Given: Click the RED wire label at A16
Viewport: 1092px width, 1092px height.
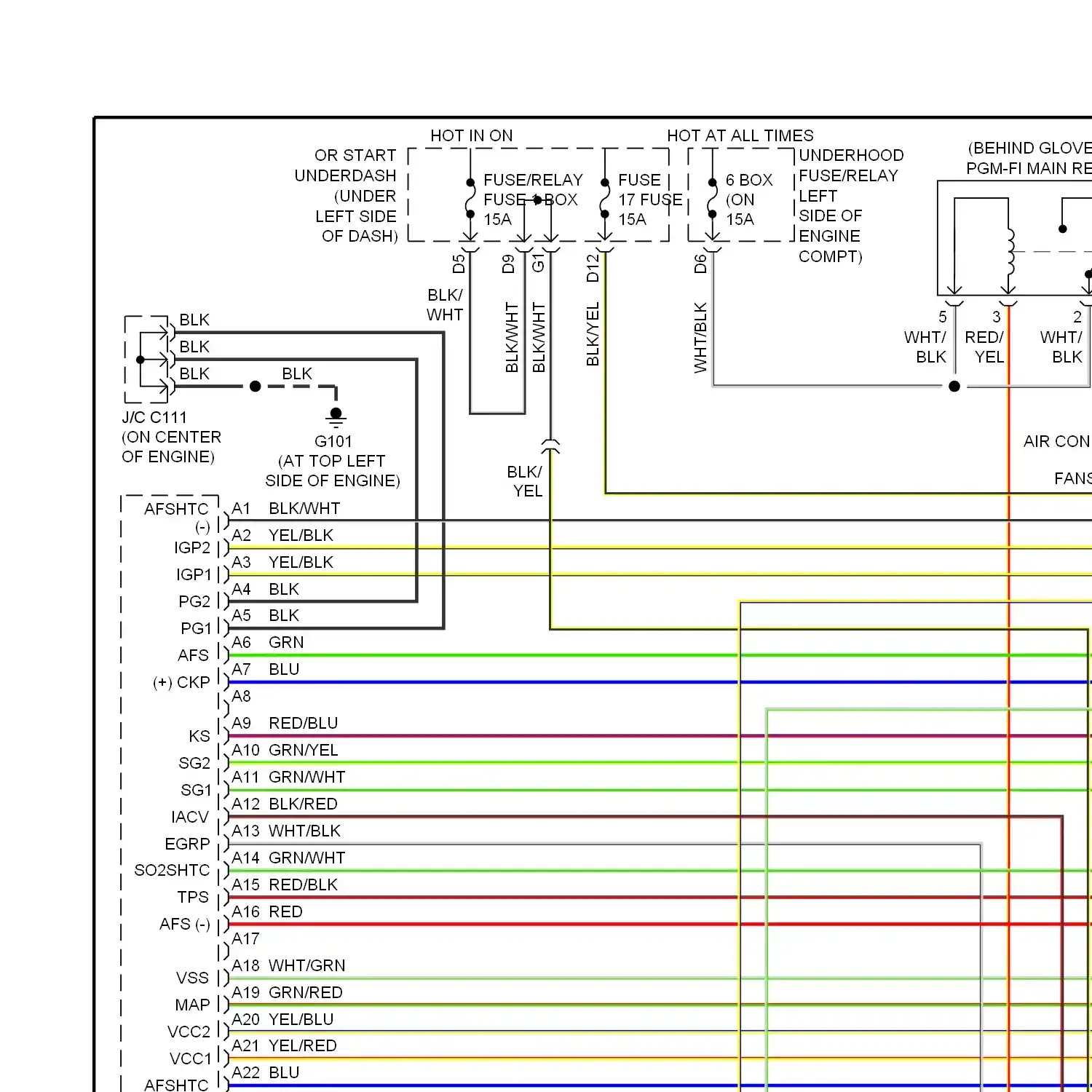Looking at the screenshot, I should coord(285,911).
